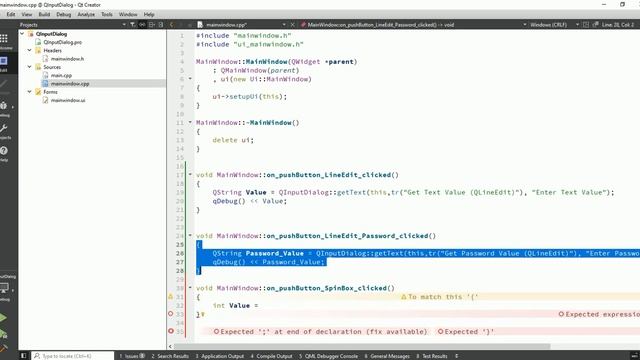Fold on_pushButton_SpinBox_clicked function

click(190, 288)
